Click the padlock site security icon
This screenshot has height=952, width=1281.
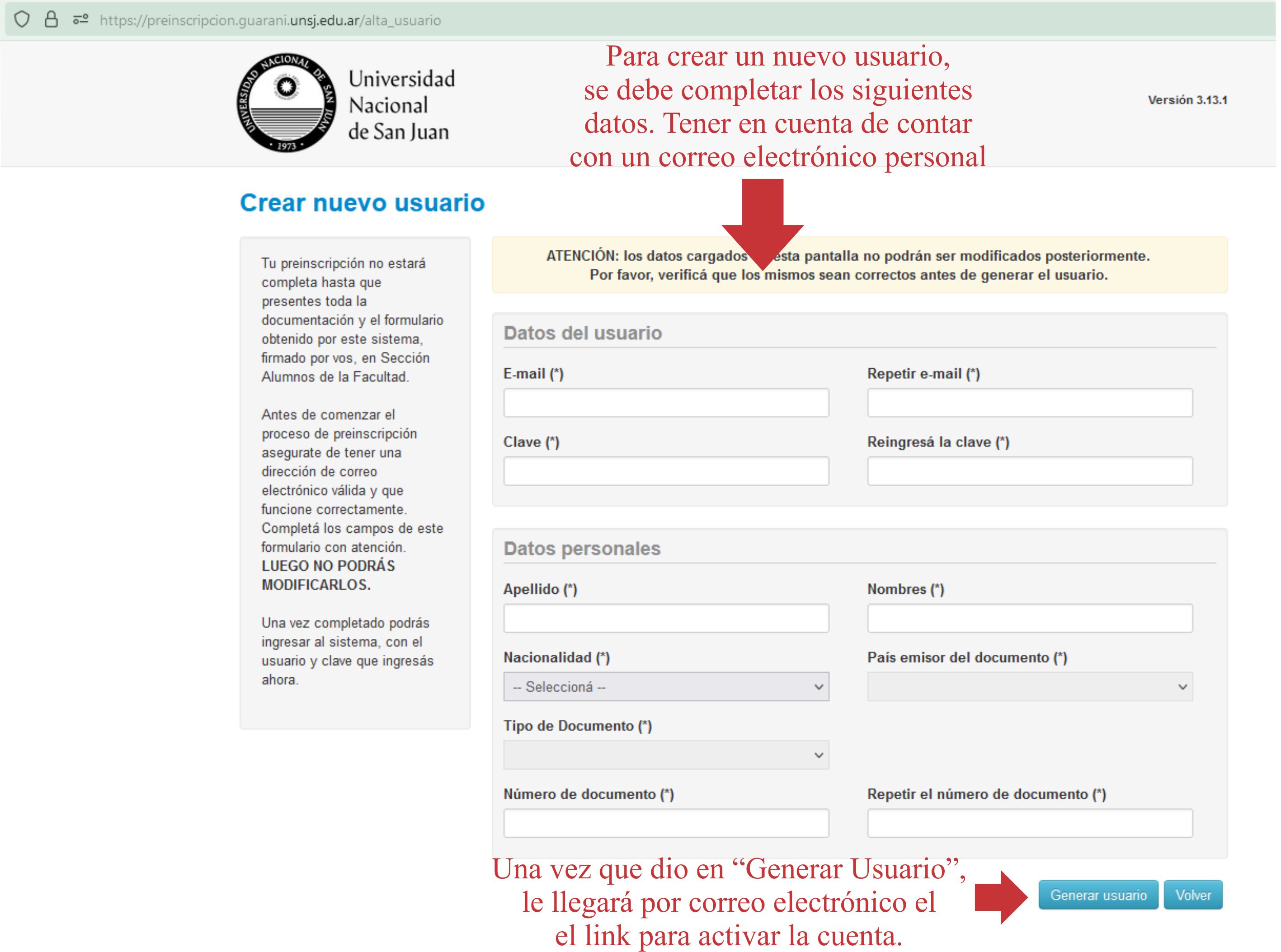coord(52,20)
